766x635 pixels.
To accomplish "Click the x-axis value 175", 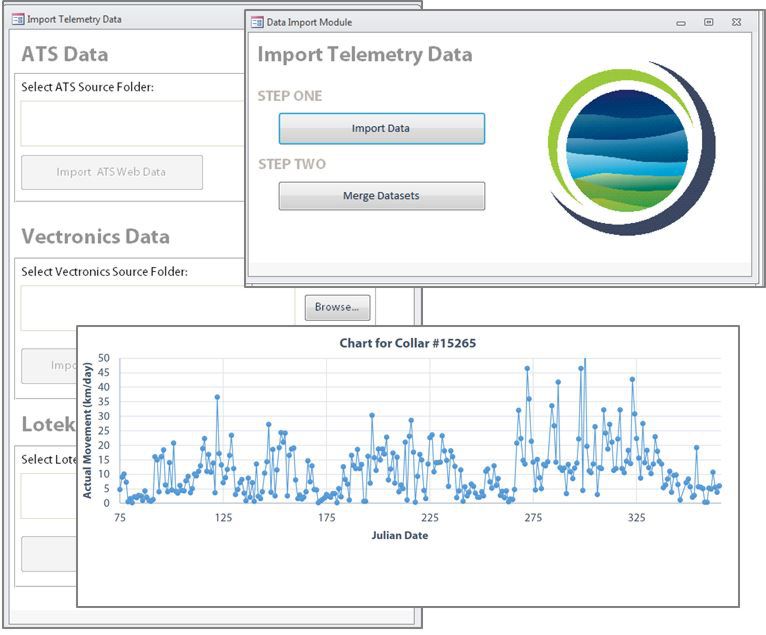I will click(326, 518).
